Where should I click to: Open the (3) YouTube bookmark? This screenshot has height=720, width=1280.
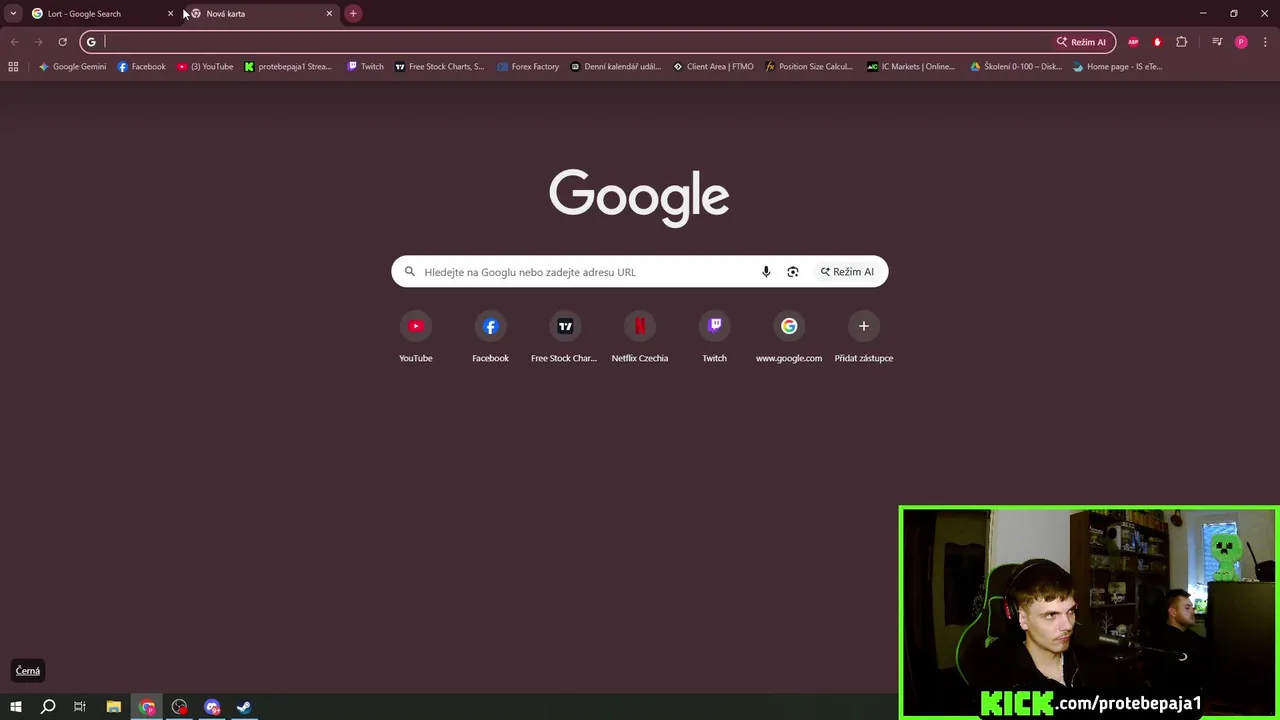coord(205,67)
